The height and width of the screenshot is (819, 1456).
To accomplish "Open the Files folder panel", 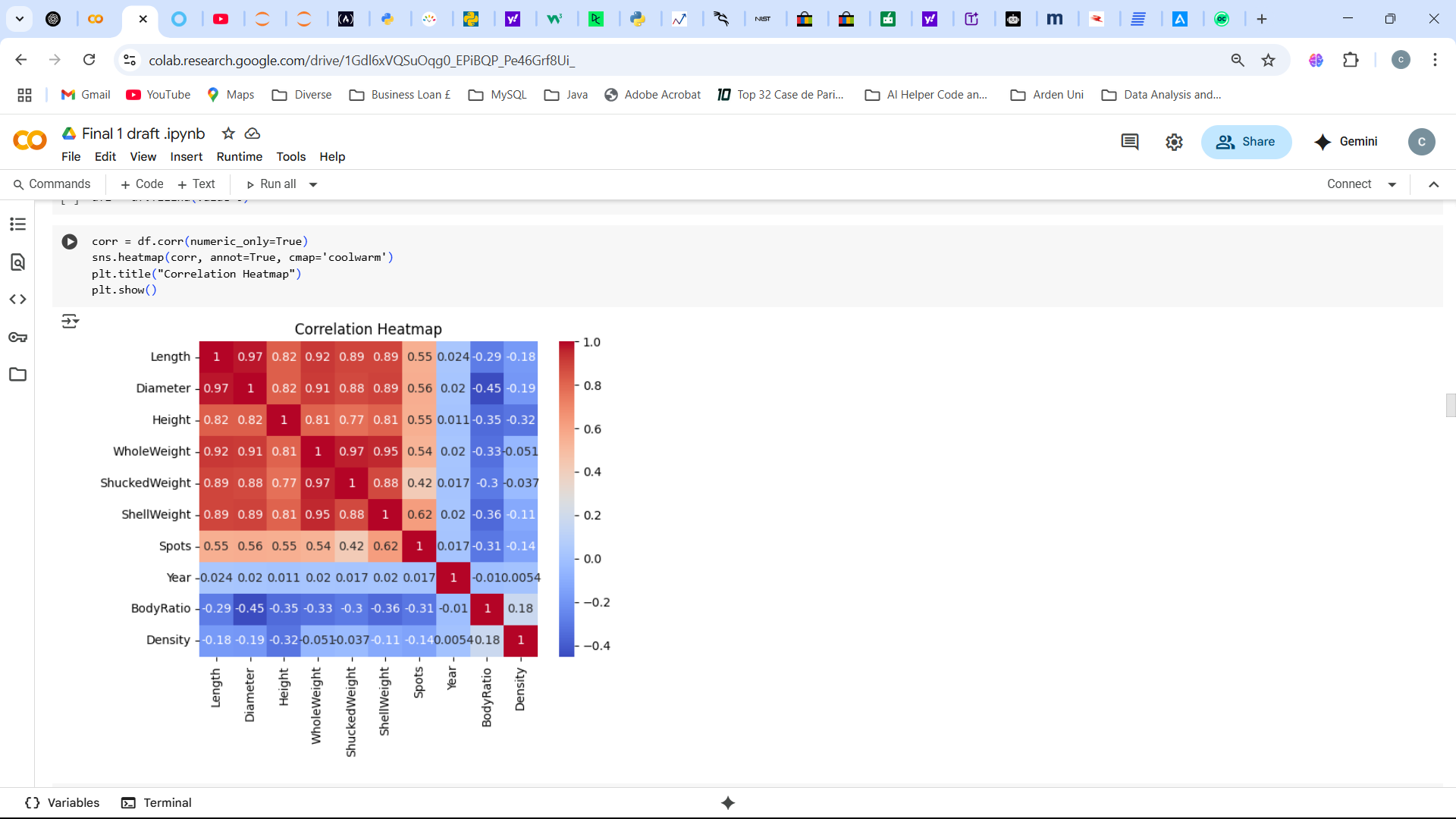I will (18, 375).
